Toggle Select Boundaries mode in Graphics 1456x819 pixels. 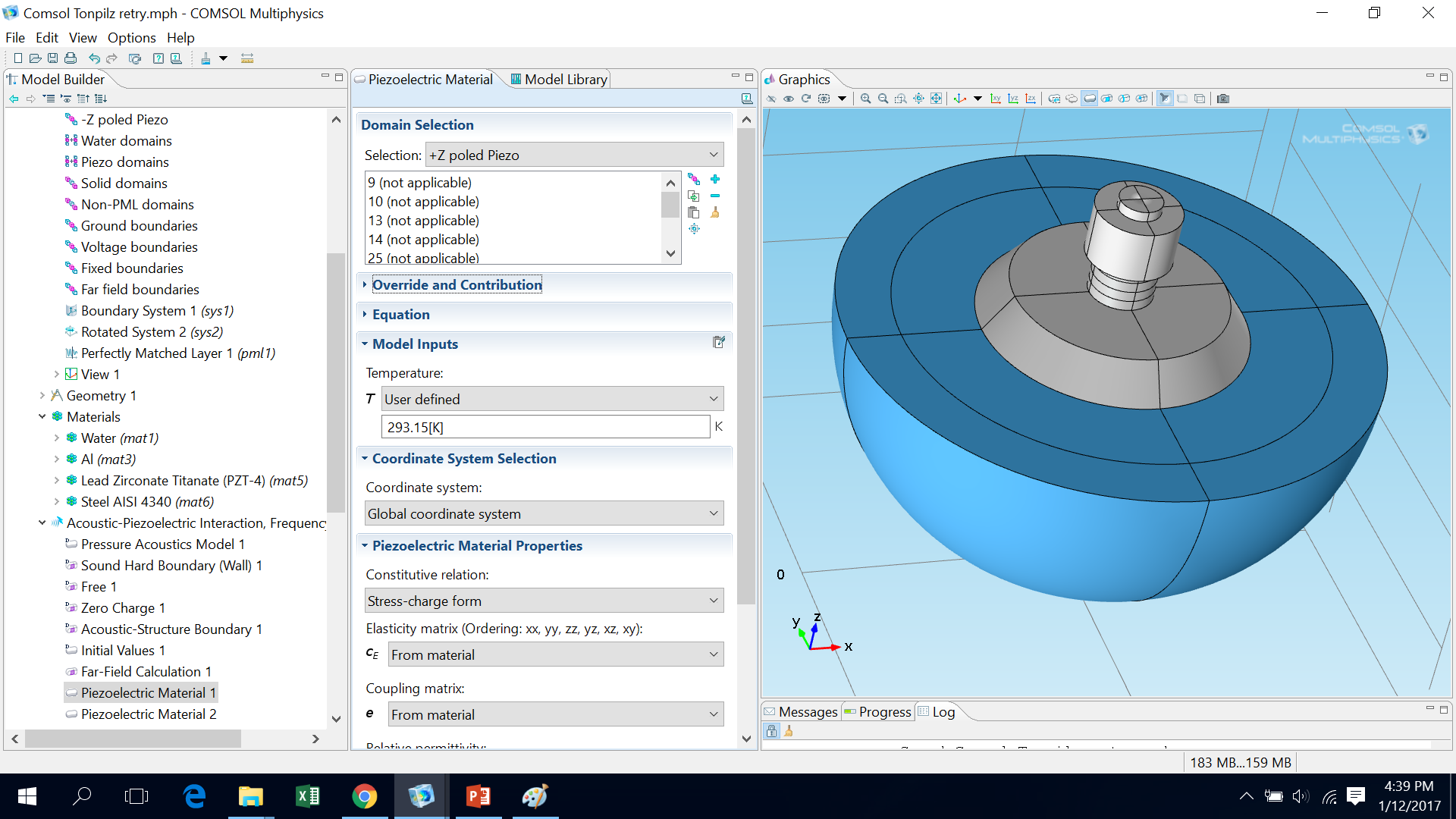pos(1107,99)
